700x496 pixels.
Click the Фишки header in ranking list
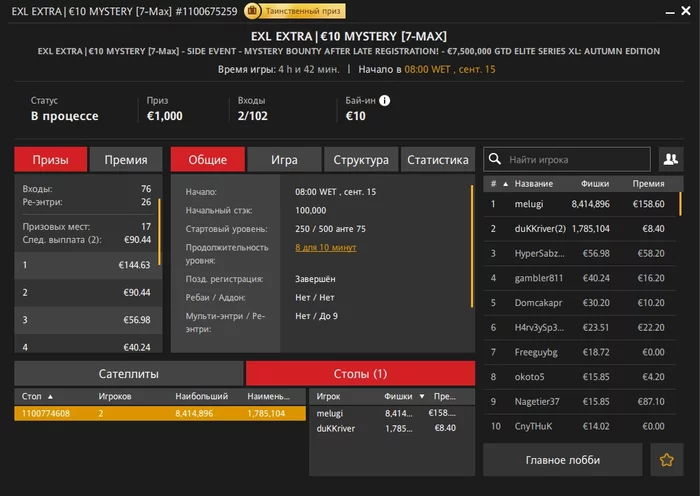pos(595,183)
